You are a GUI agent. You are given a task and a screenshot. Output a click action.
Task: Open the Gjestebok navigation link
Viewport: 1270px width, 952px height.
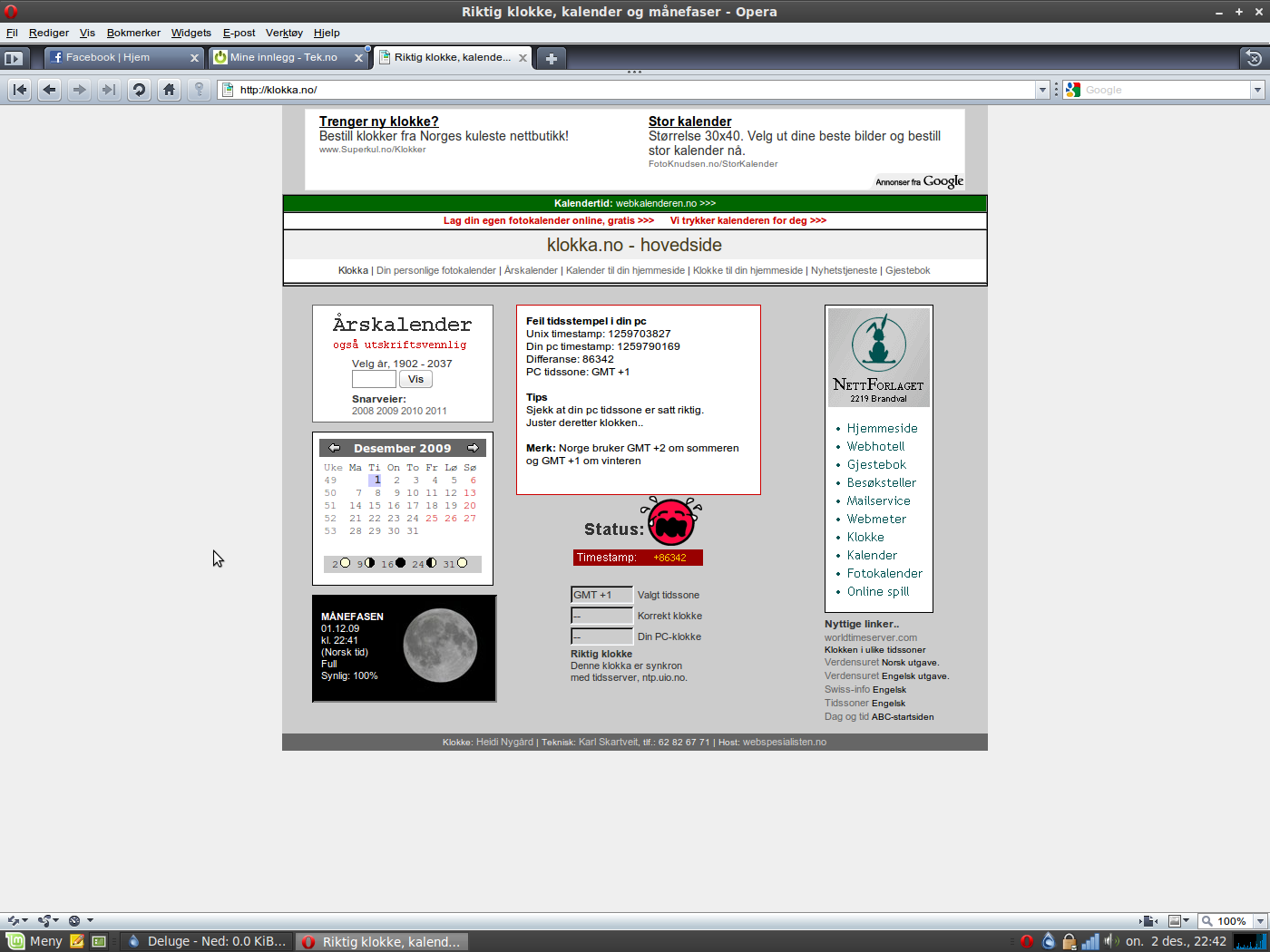(907, 270)
